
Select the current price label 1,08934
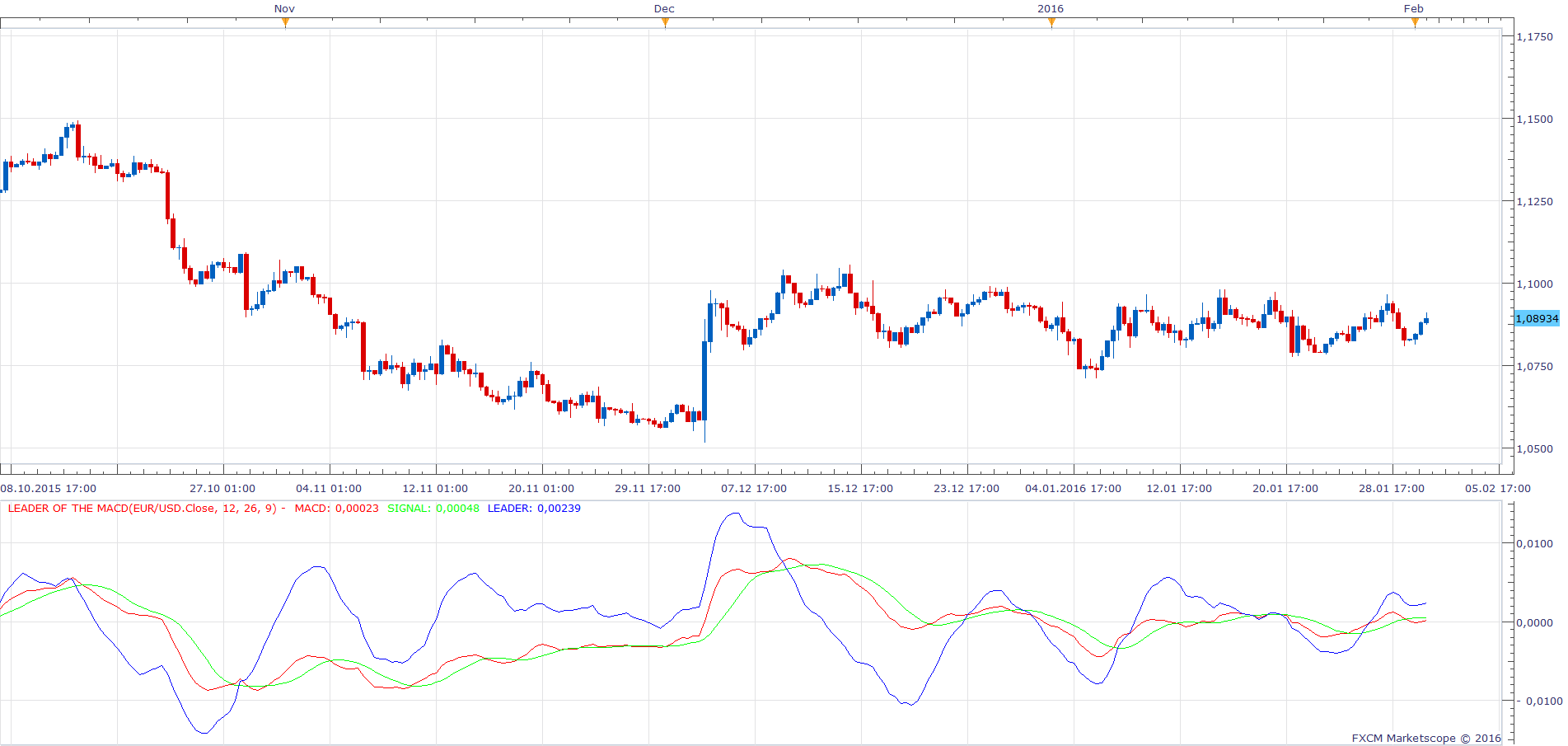click(x=1538, y=318)
